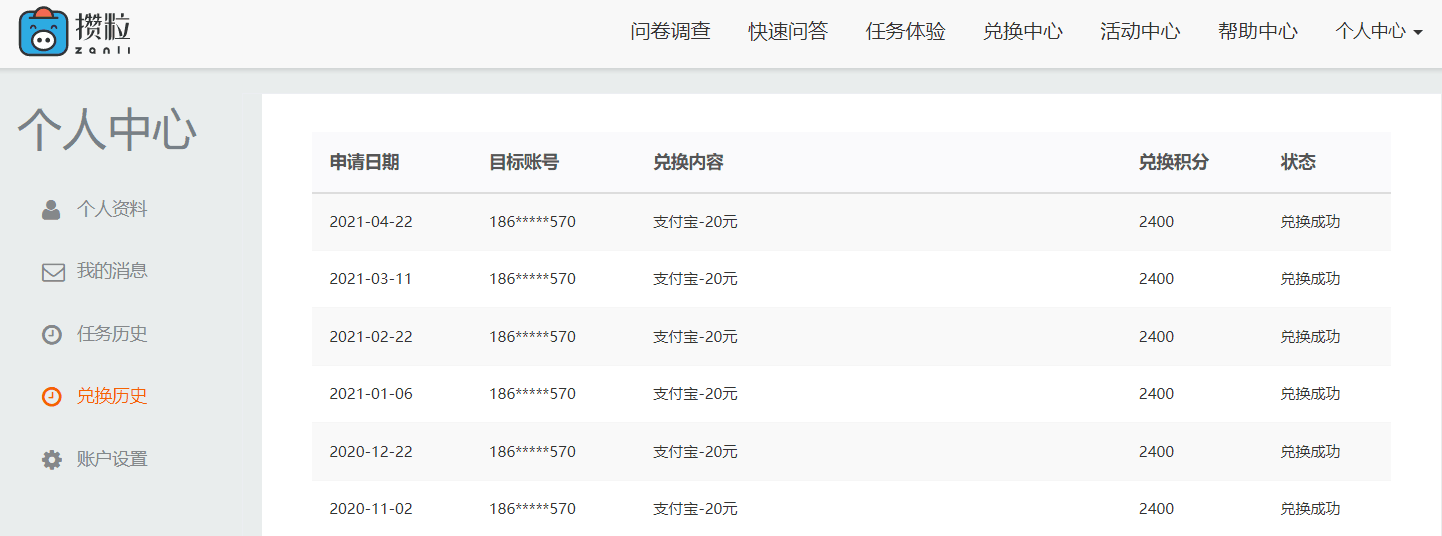View 任务历史 in the sidebar

(x=112, y=334)
